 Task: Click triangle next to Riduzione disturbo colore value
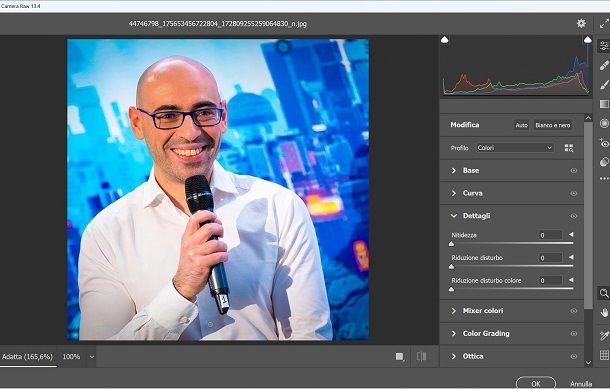coord(571,280)
